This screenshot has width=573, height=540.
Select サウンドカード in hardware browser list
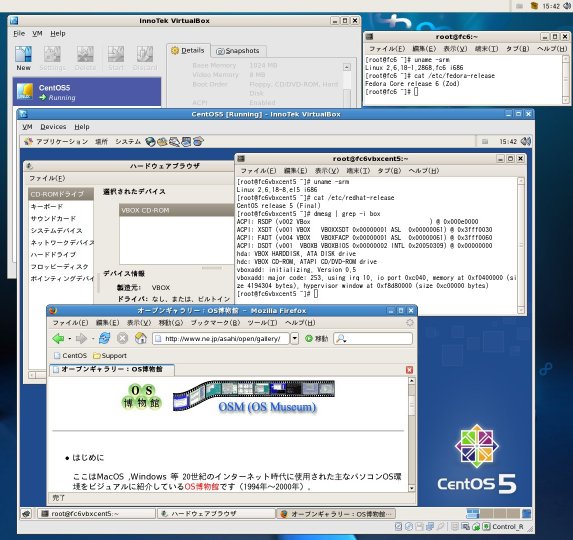53,218
